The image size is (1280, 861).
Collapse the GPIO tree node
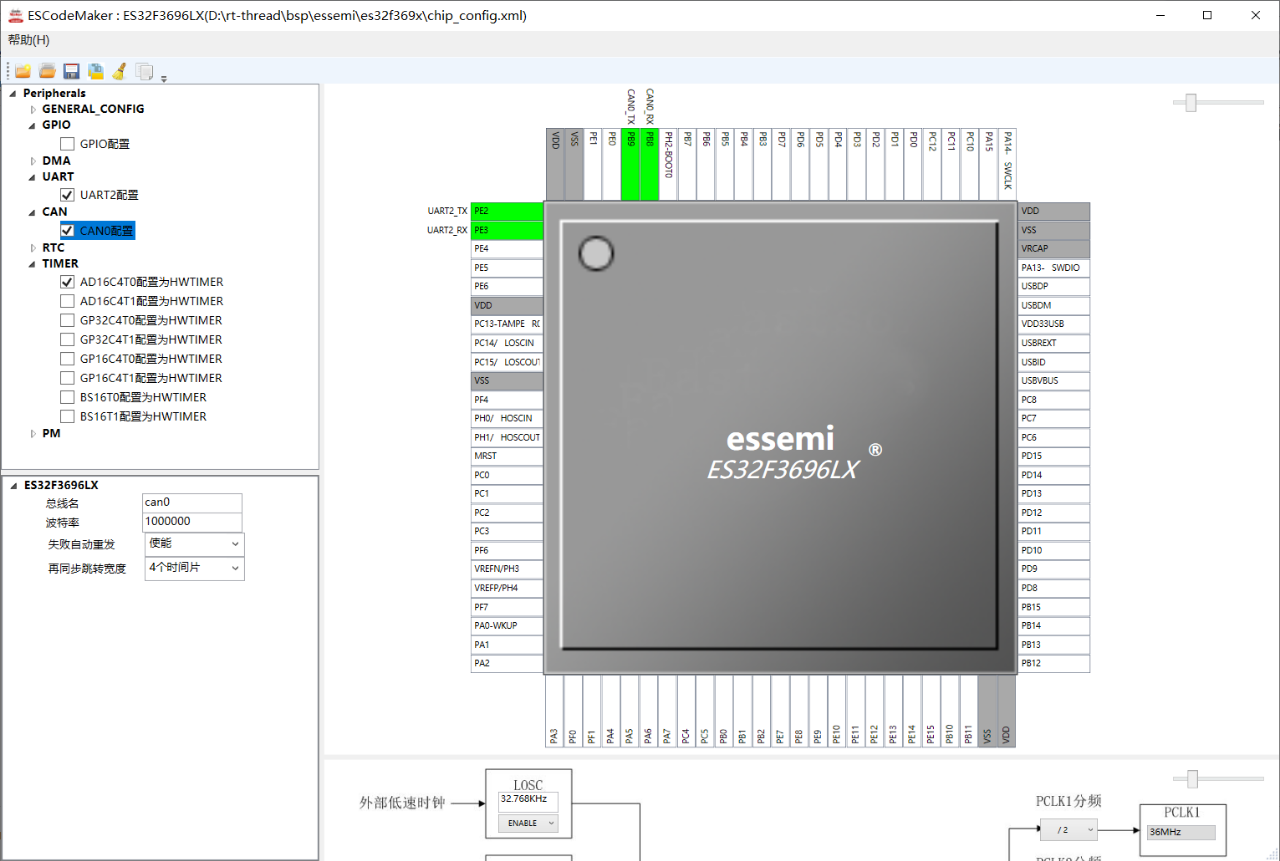click(33, 125)
